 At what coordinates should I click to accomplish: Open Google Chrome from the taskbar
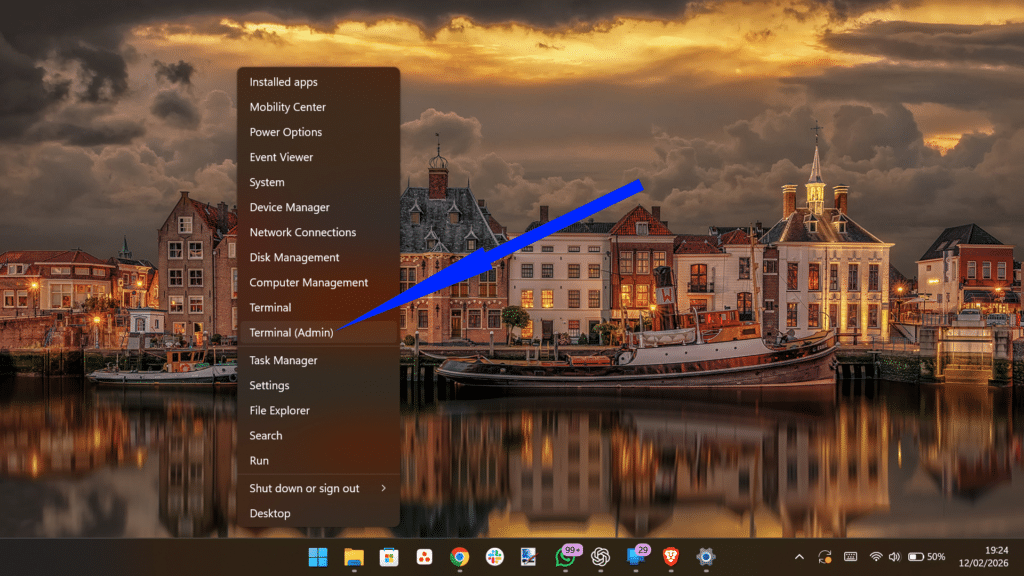(x=459, y=557)
